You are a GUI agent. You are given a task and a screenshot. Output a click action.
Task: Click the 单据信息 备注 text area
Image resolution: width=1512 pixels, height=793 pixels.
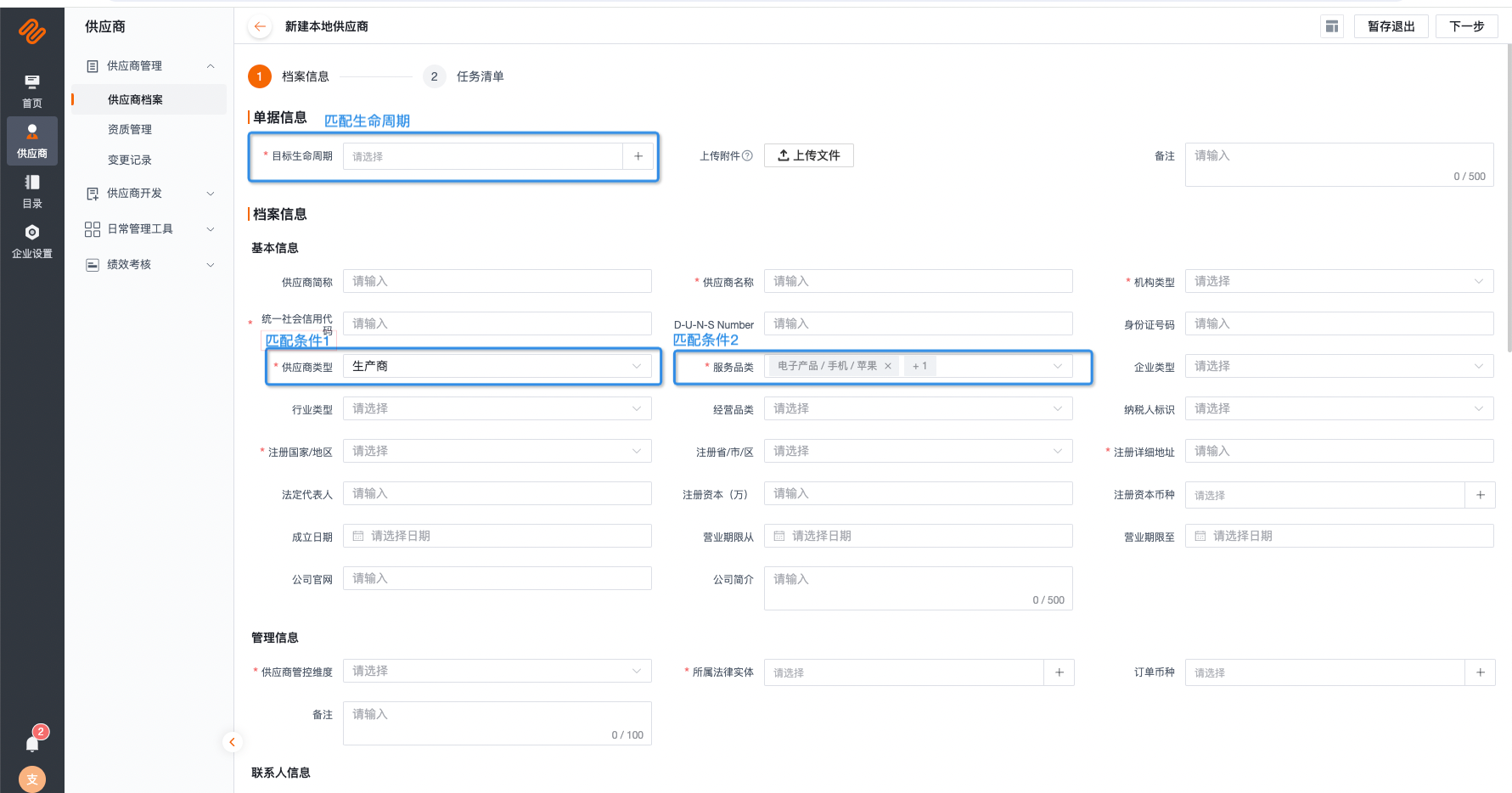pos(1340,165)
